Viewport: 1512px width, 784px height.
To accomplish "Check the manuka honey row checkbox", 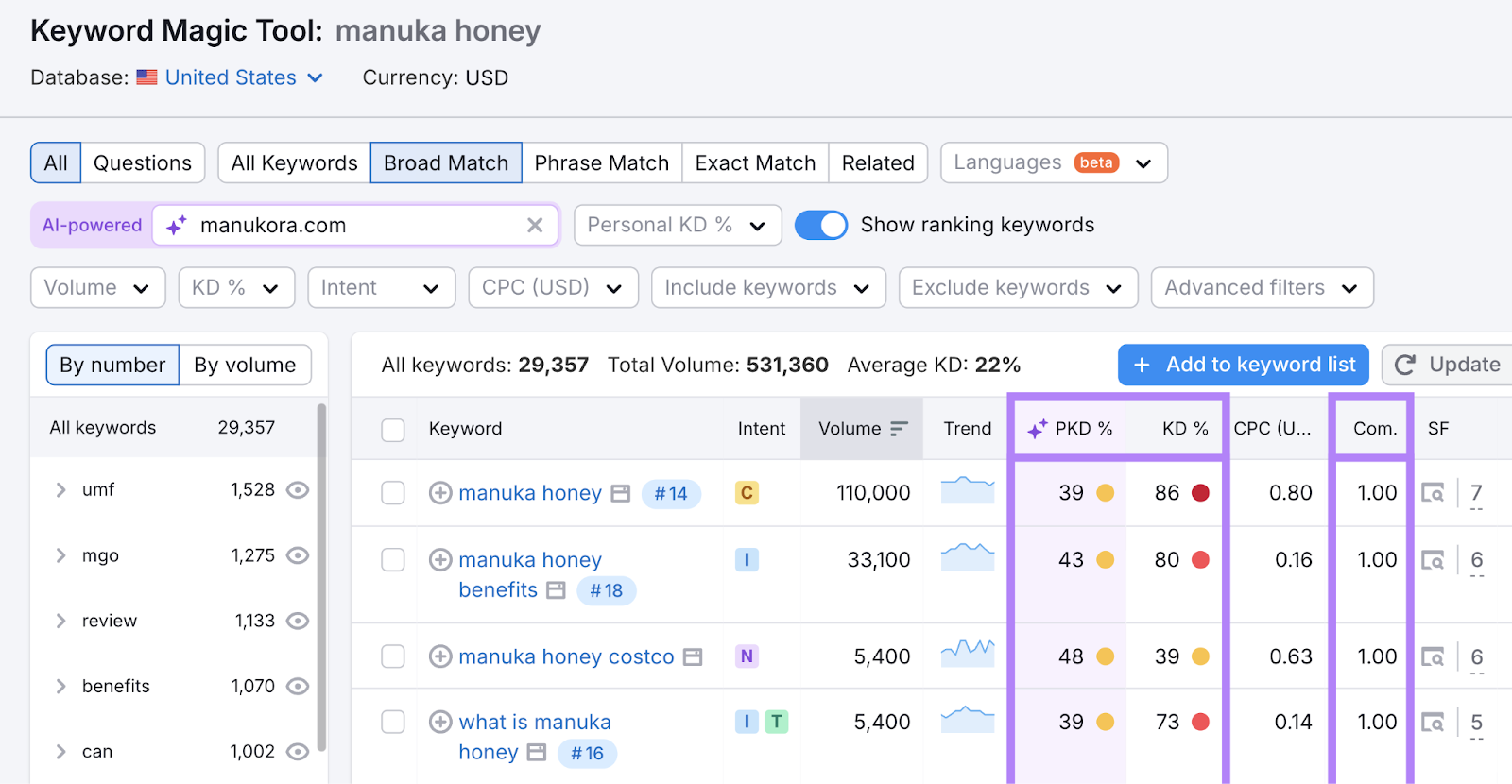I will (x=393, y=493).
